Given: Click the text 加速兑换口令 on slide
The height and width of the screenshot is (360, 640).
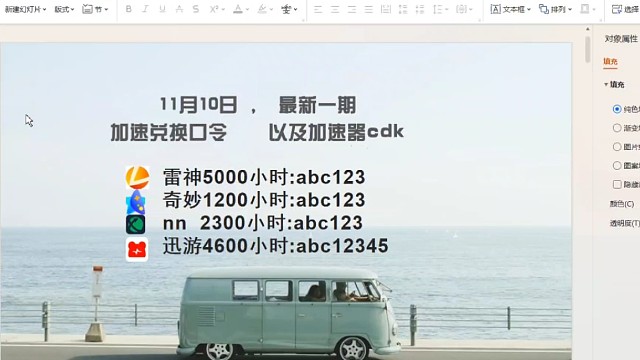Looking at the screenshot, I should pos(169,133).
